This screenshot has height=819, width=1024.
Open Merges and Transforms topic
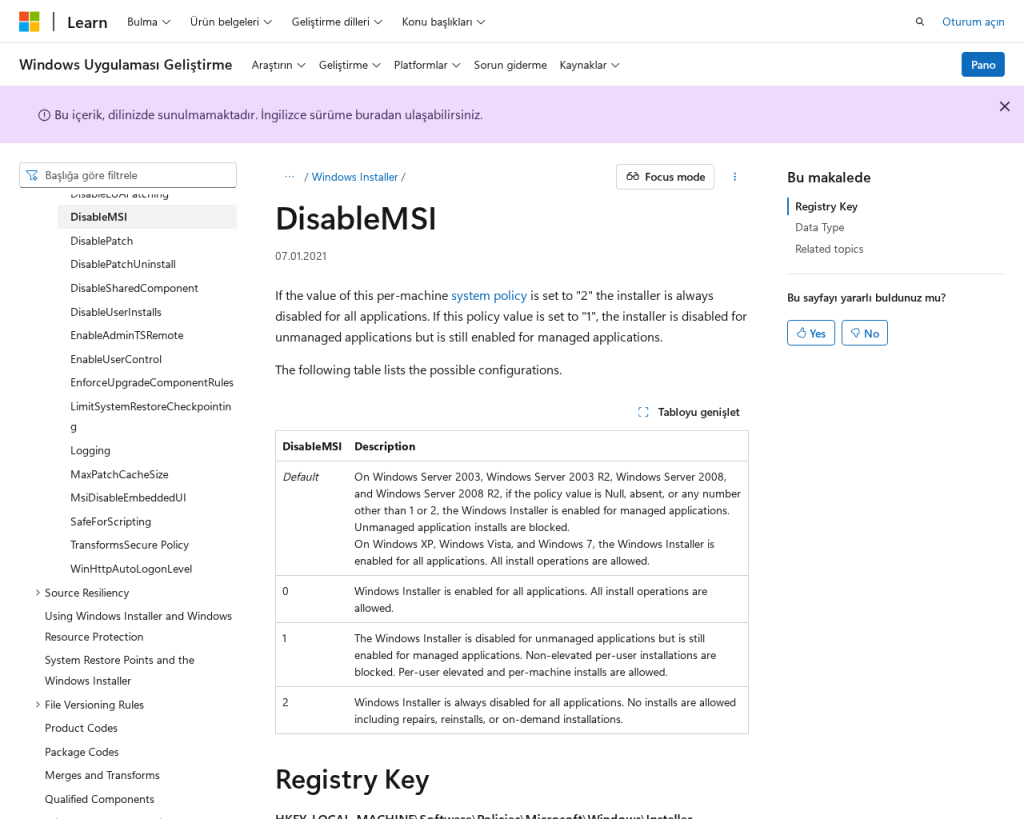(x=102, y=775)
